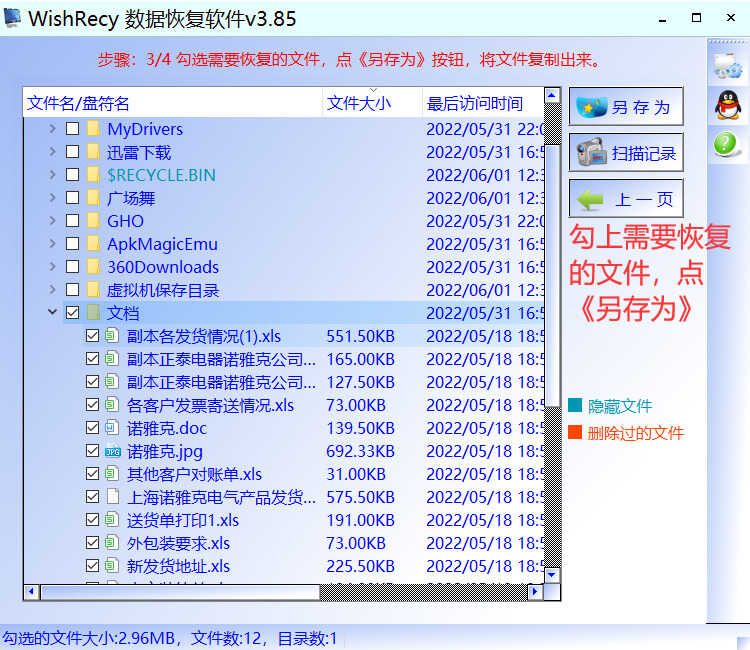750x650 pixels.
Task: Click the JPG file icon of 诺雅克.jpg
Action: pos(113,451)
